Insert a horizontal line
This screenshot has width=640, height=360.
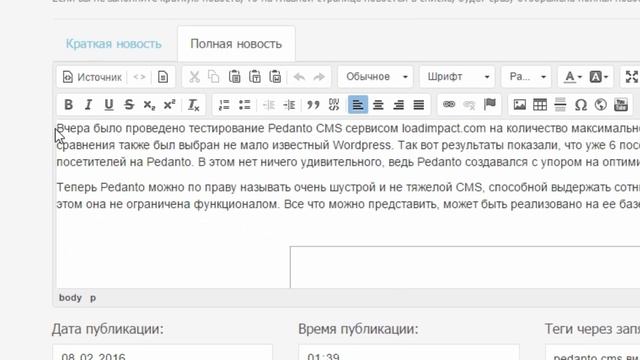pos(560,105)
